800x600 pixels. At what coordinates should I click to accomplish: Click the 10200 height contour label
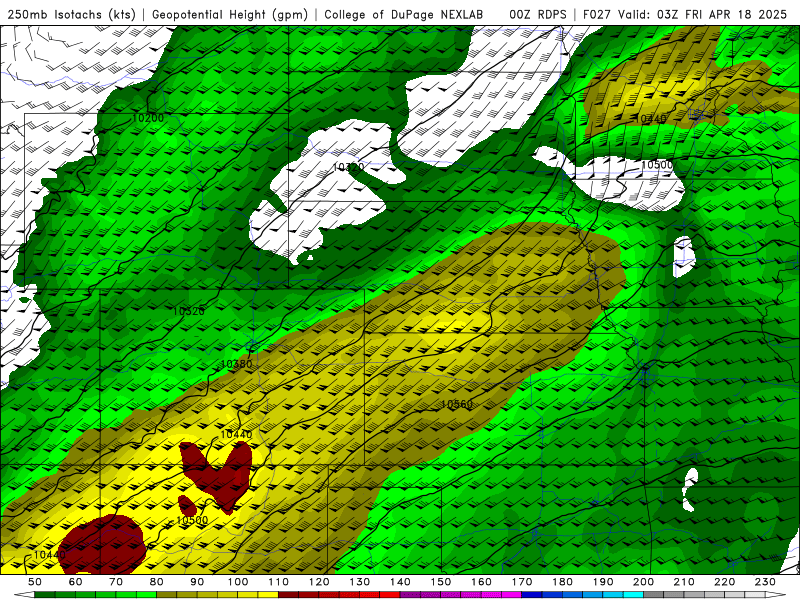coord(148,118)
